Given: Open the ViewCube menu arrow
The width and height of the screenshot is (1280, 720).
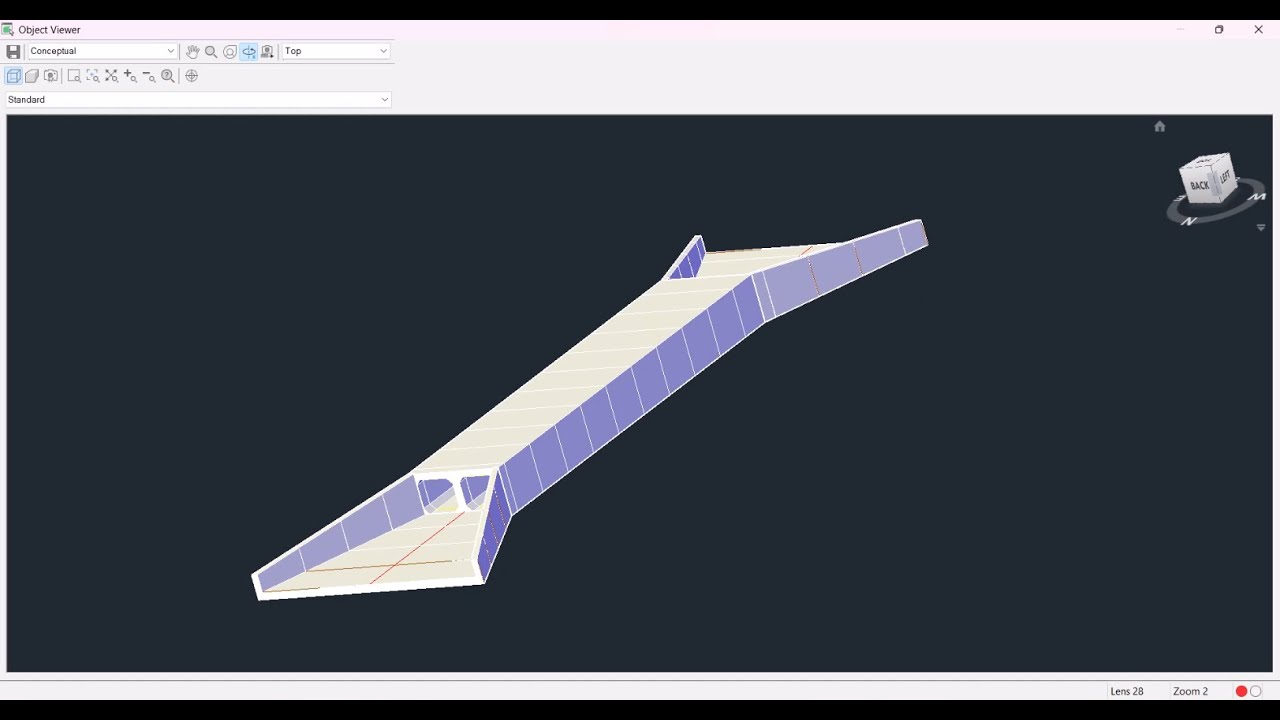Looking at the screenshot, I should 1261,228.
